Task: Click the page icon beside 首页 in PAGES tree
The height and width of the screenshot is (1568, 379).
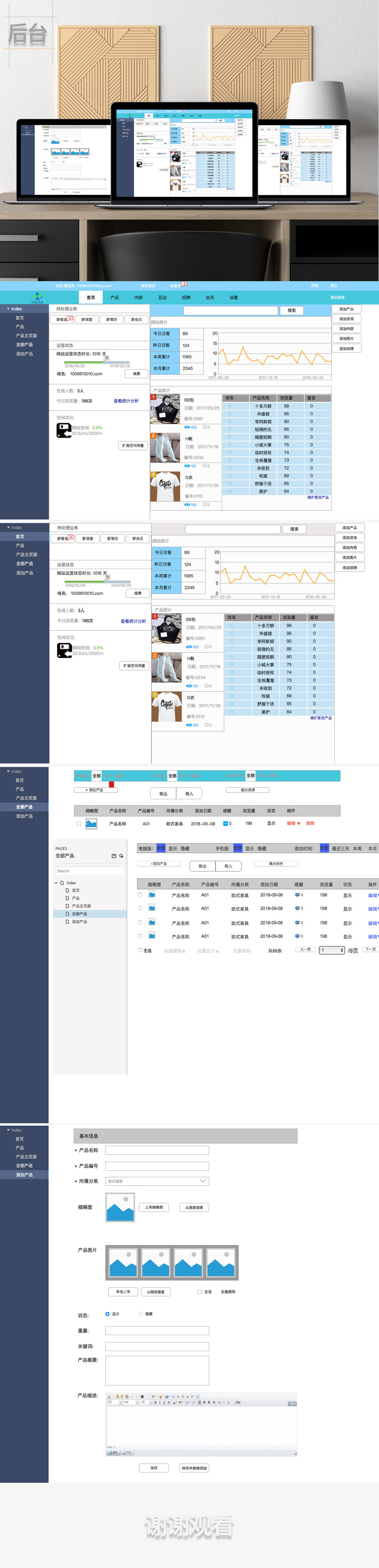Action: pos(67,891)
